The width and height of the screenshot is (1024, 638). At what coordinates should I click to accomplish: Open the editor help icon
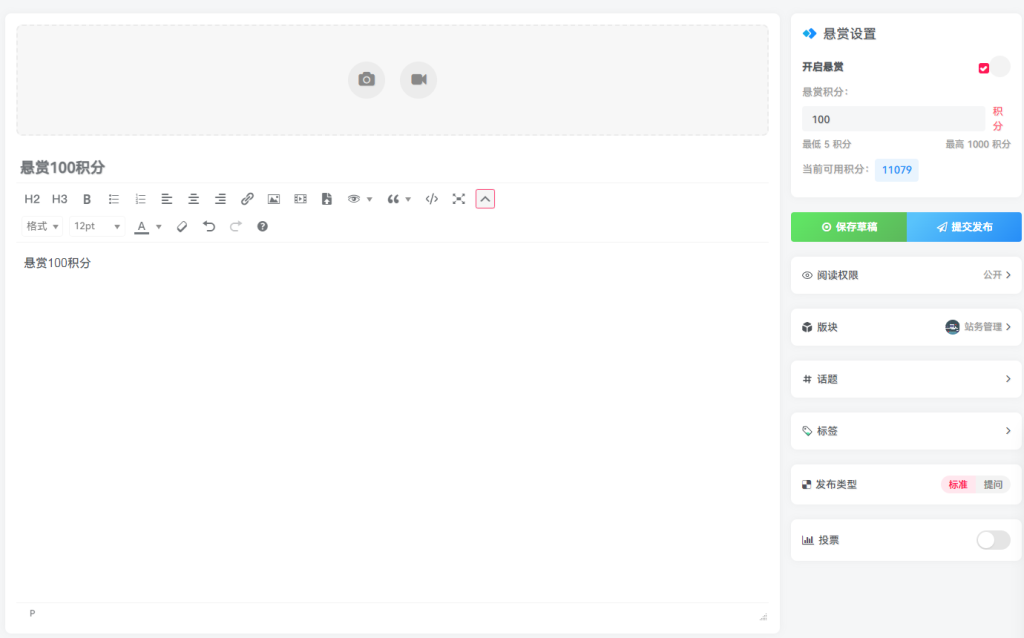click(262, 226)
